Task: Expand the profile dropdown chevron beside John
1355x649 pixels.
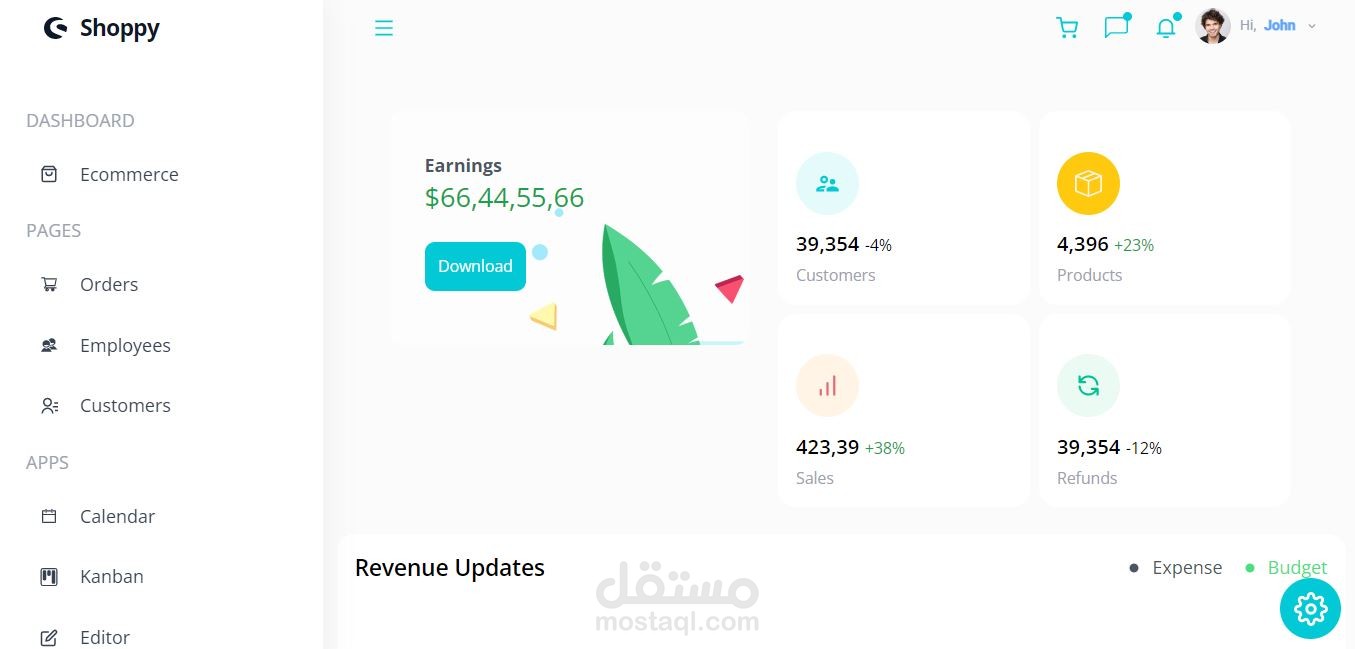Action: click(1312, 26)
